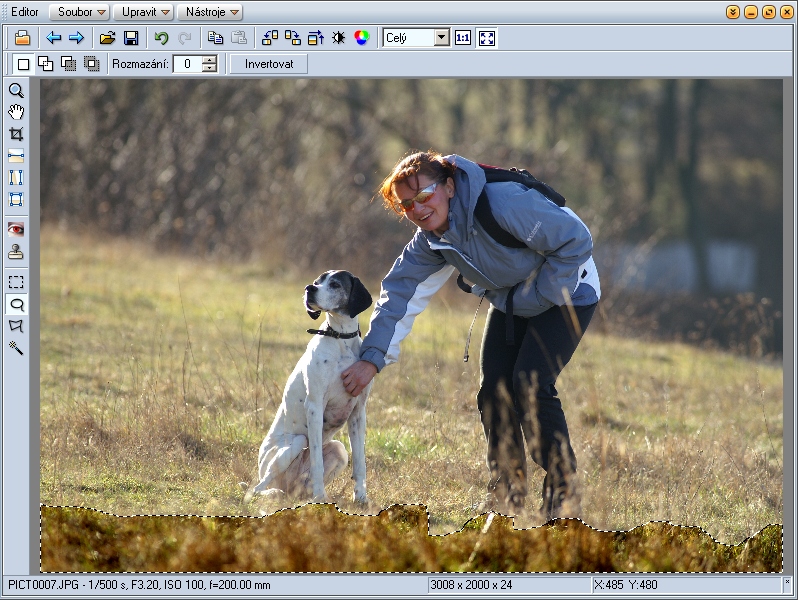Rotate the image right
The image size is (798, 600).
[293, 38]
